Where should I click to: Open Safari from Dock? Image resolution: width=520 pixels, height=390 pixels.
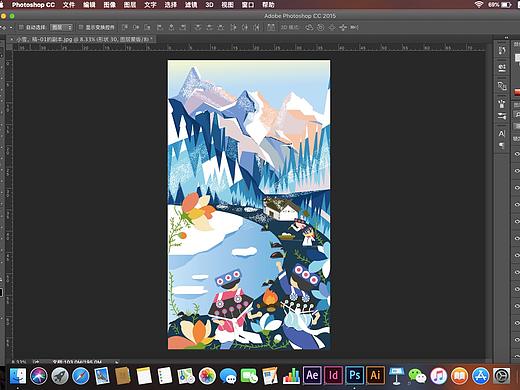(81, 376)
